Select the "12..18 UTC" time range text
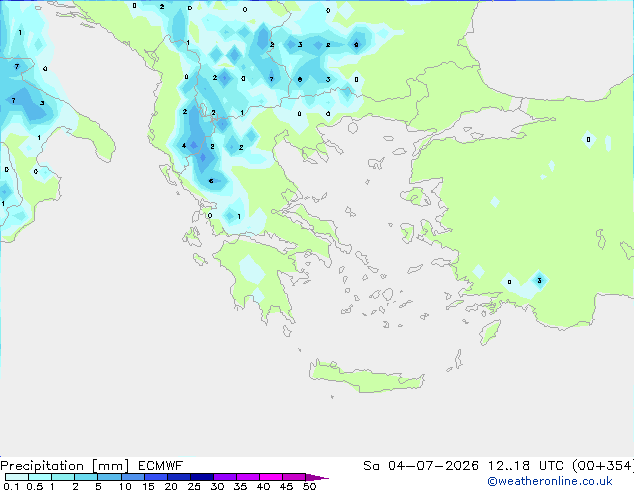634x490 pixels. tap(526, 466)
